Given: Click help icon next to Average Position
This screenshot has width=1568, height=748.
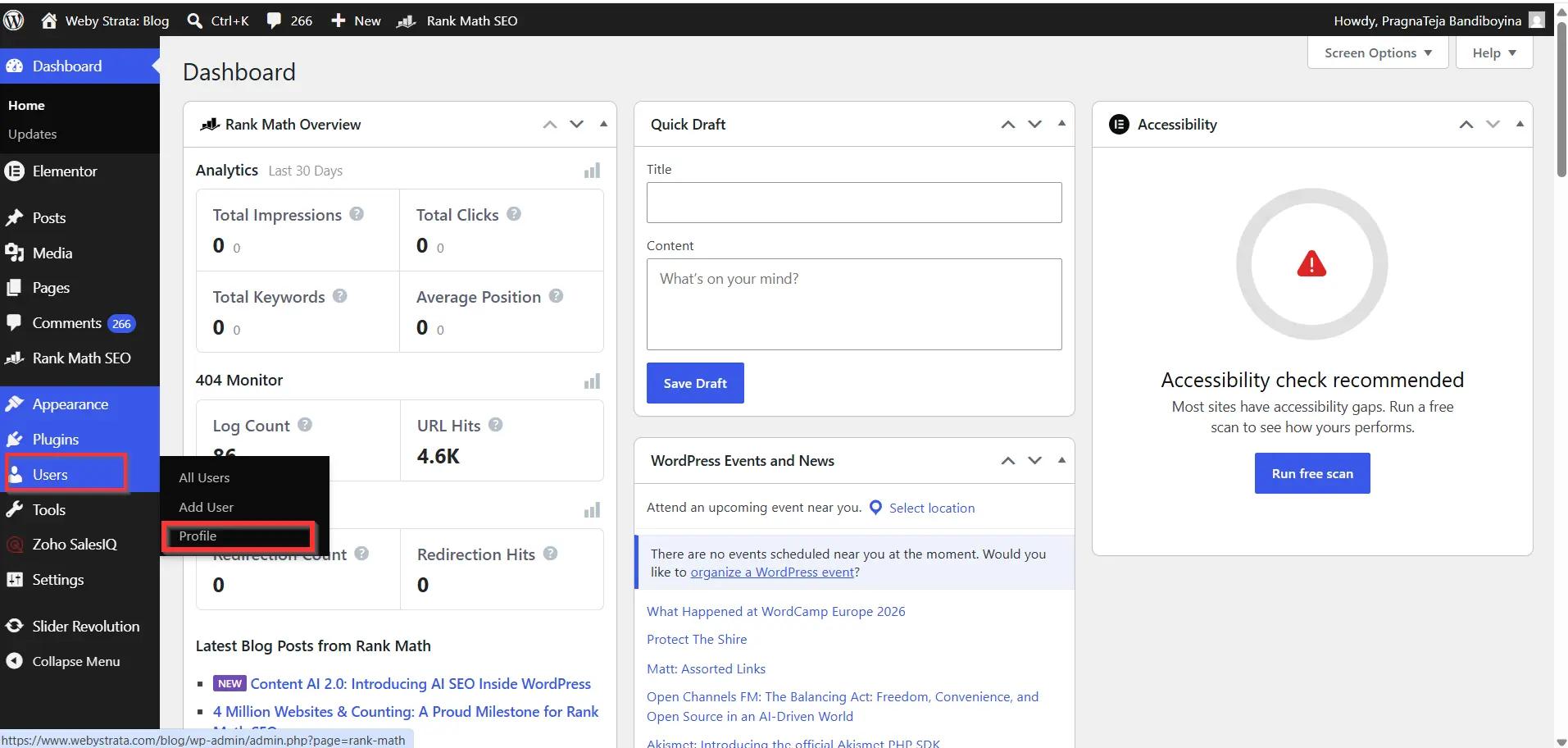Looking at the screenshot, I should point(556,295).
